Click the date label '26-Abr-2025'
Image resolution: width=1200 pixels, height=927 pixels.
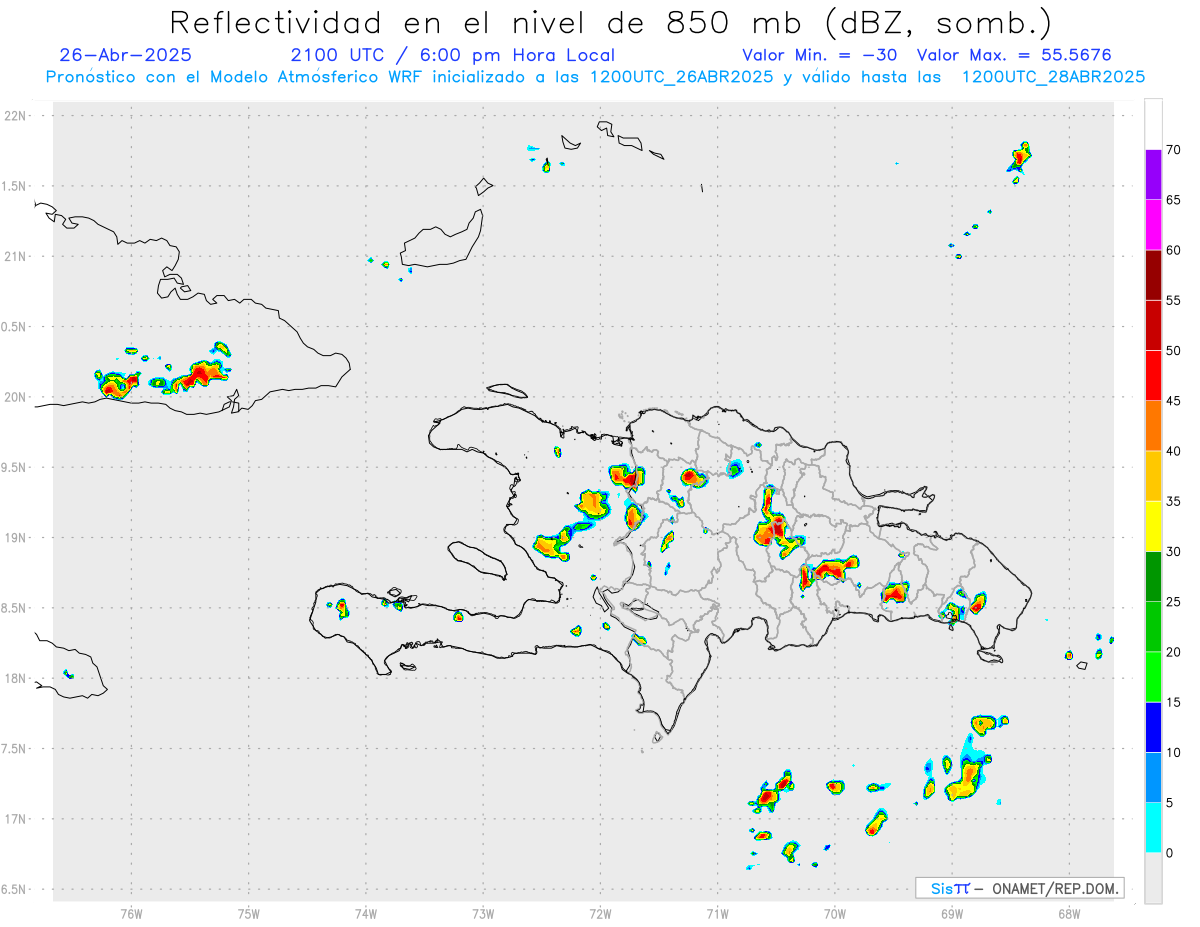125,55
